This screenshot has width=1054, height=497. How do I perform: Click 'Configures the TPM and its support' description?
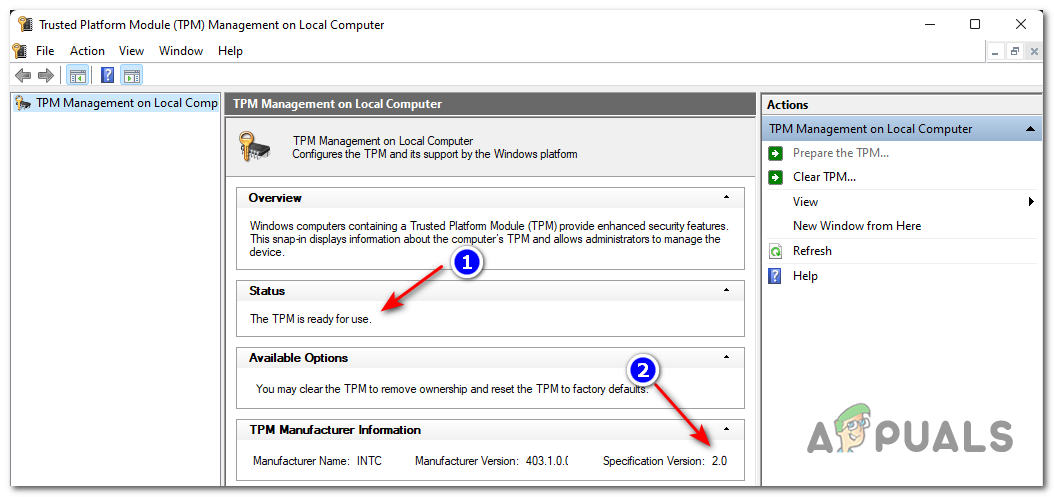(x=434, y=154)
